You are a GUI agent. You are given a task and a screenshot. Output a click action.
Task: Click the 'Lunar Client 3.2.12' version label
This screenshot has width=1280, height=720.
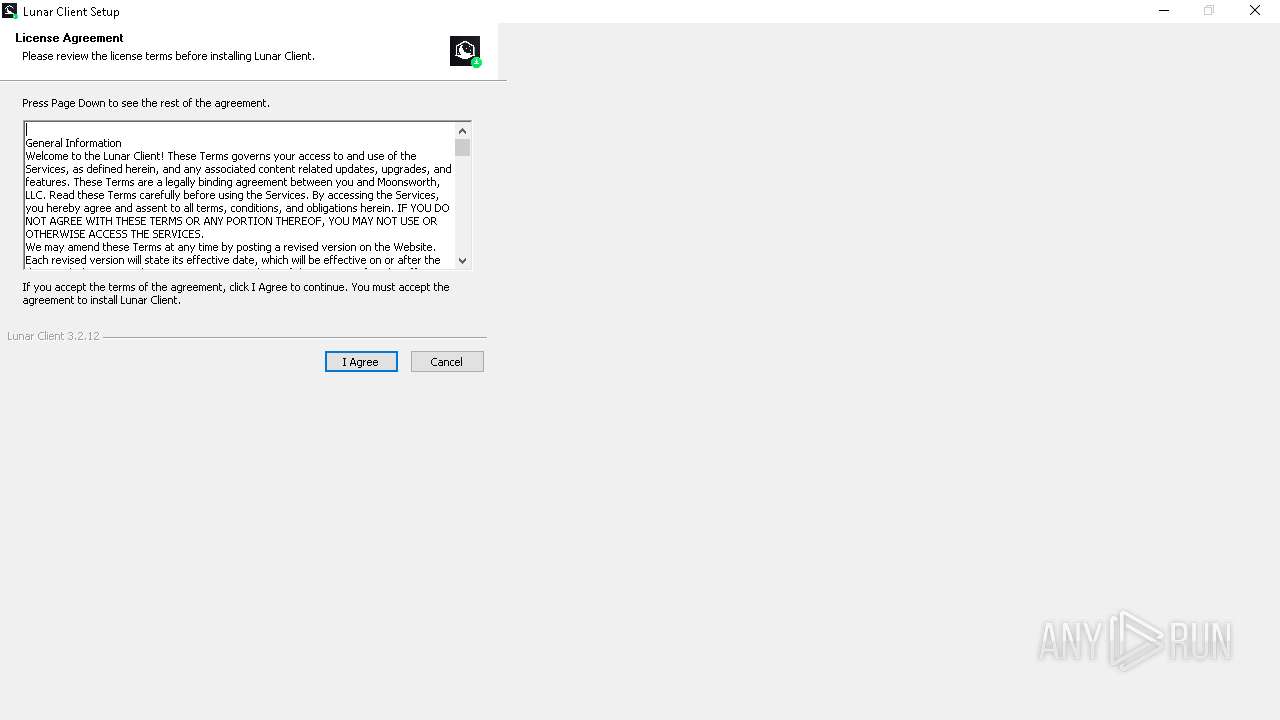coord(53,336)
